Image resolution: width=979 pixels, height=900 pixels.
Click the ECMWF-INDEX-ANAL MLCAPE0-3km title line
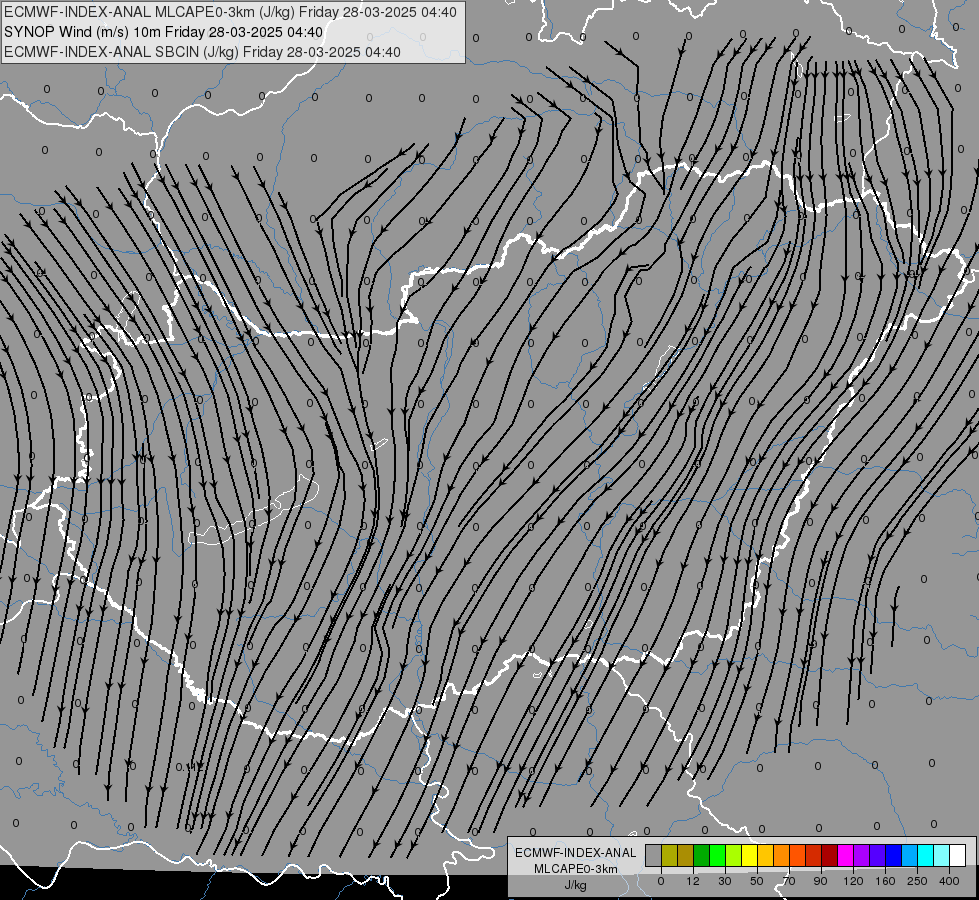230,12
